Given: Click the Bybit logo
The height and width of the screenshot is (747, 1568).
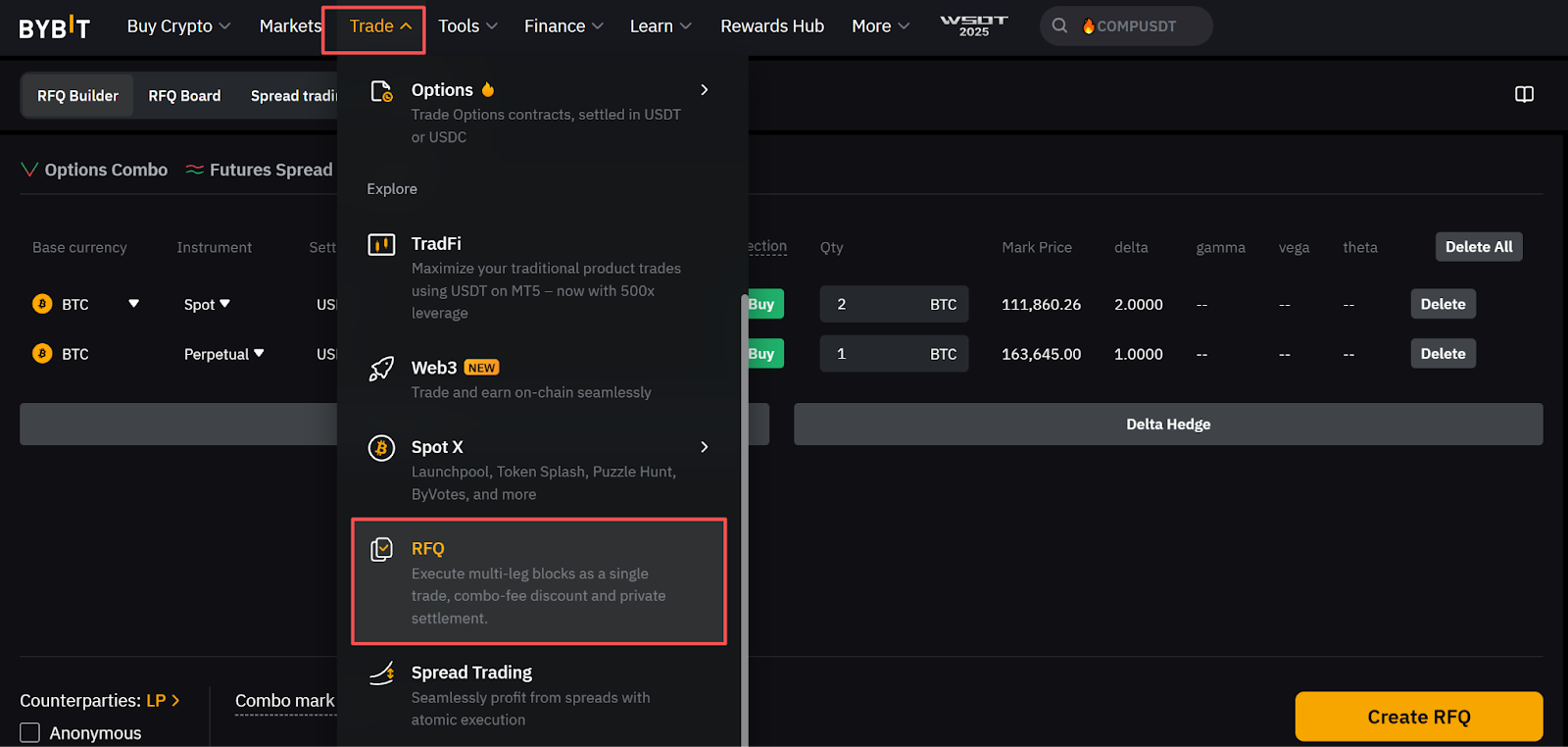Looking at the screenshot, I should point(54,27).
